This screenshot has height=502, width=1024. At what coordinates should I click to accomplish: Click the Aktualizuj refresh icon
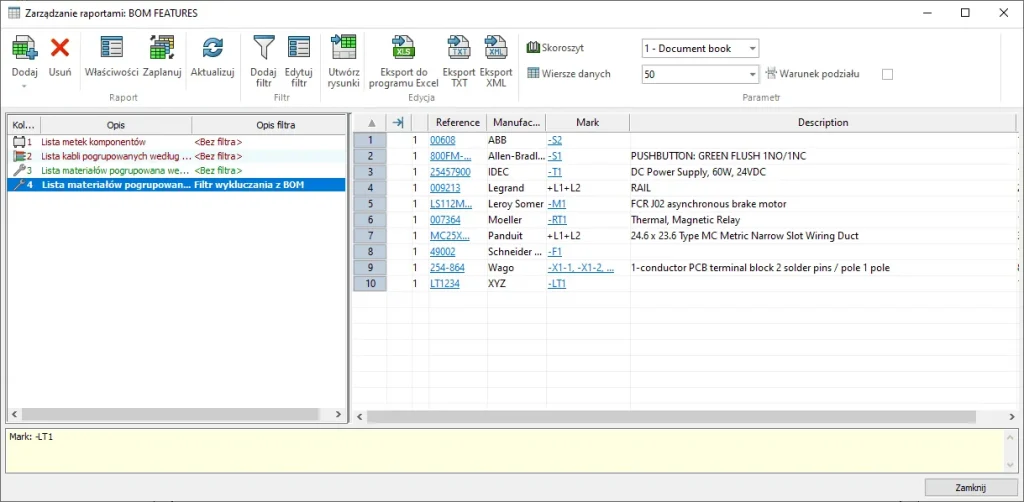212,48
